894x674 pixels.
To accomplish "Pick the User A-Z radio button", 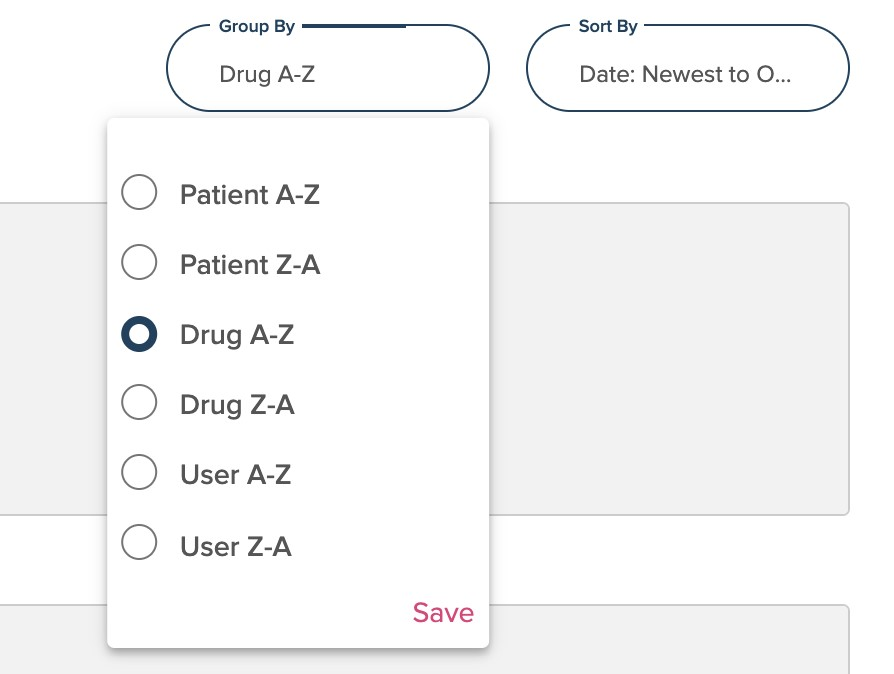I will [139, 473].
